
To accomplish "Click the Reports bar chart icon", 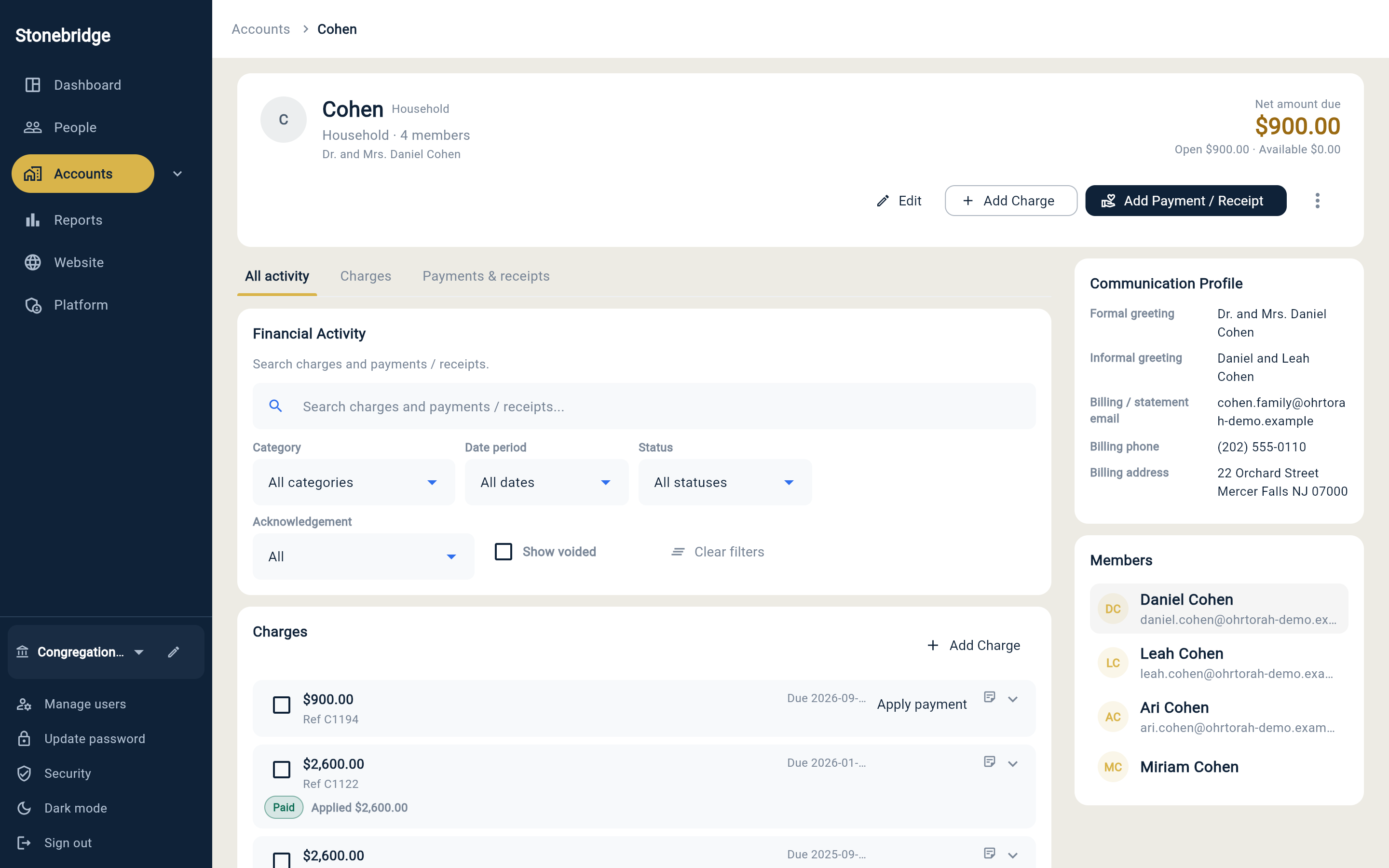I will 33,220.
